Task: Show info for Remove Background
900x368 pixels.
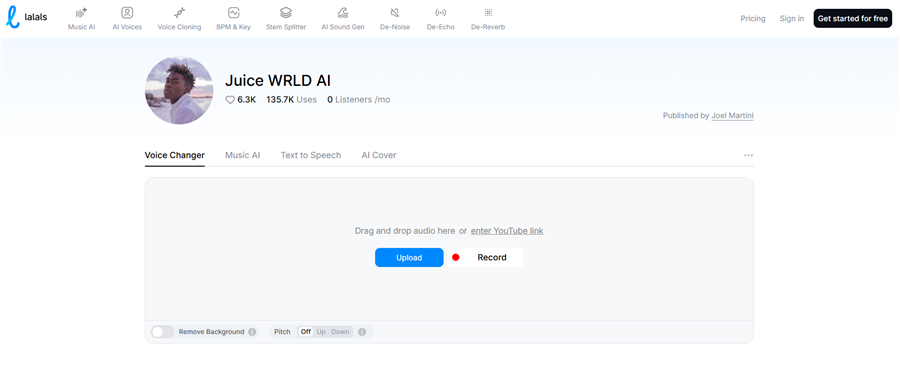Action: point(252,332)
